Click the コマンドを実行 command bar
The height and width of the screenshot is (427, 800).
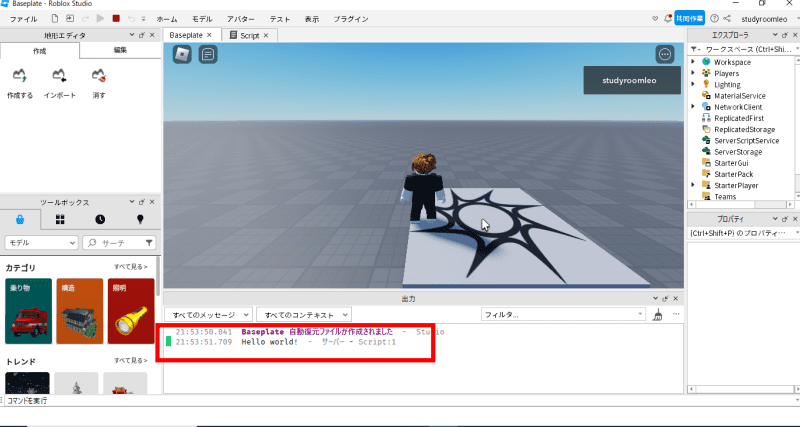click(x=400, y=401)
